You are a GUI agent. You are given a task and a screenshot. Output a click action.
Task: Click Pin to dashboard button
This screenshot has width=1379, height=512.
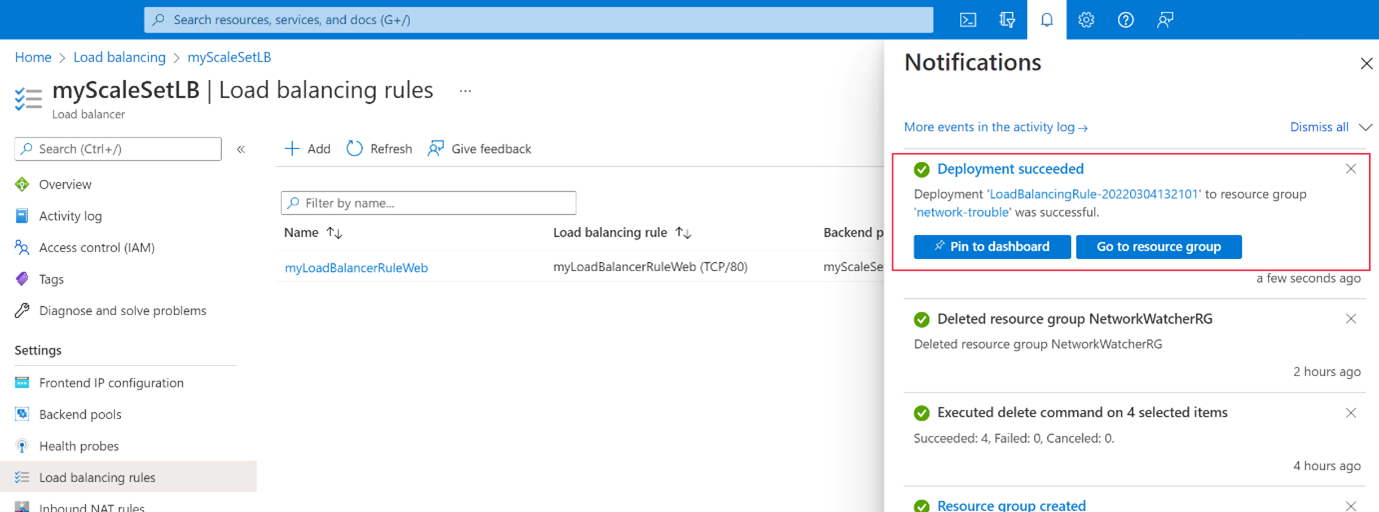[x=992, y=247]
